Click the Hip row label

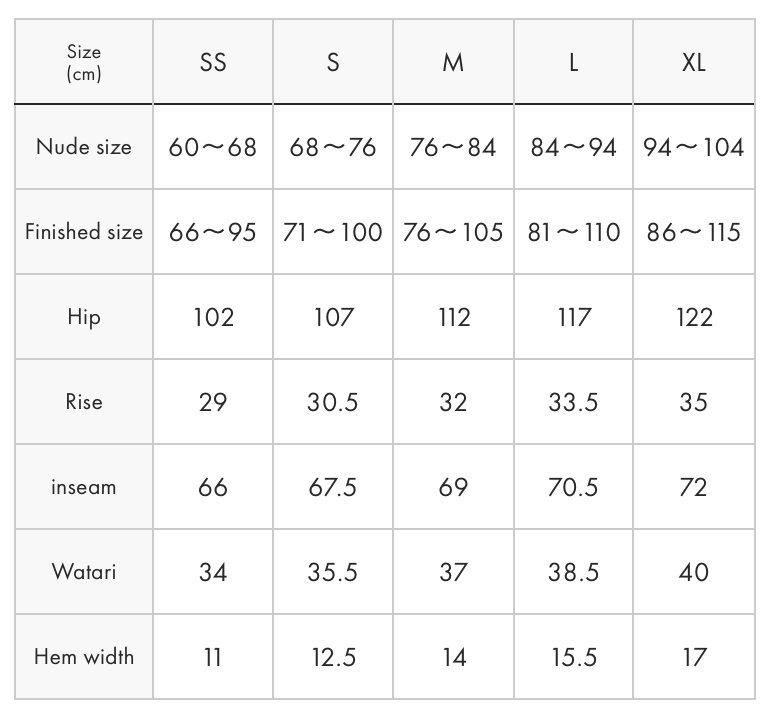point(84,317)
